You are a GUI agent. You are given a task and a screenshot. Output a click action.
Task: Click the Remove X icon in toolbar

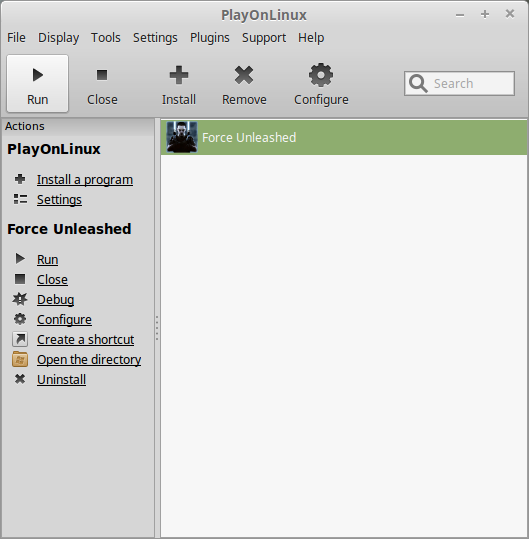244,75
